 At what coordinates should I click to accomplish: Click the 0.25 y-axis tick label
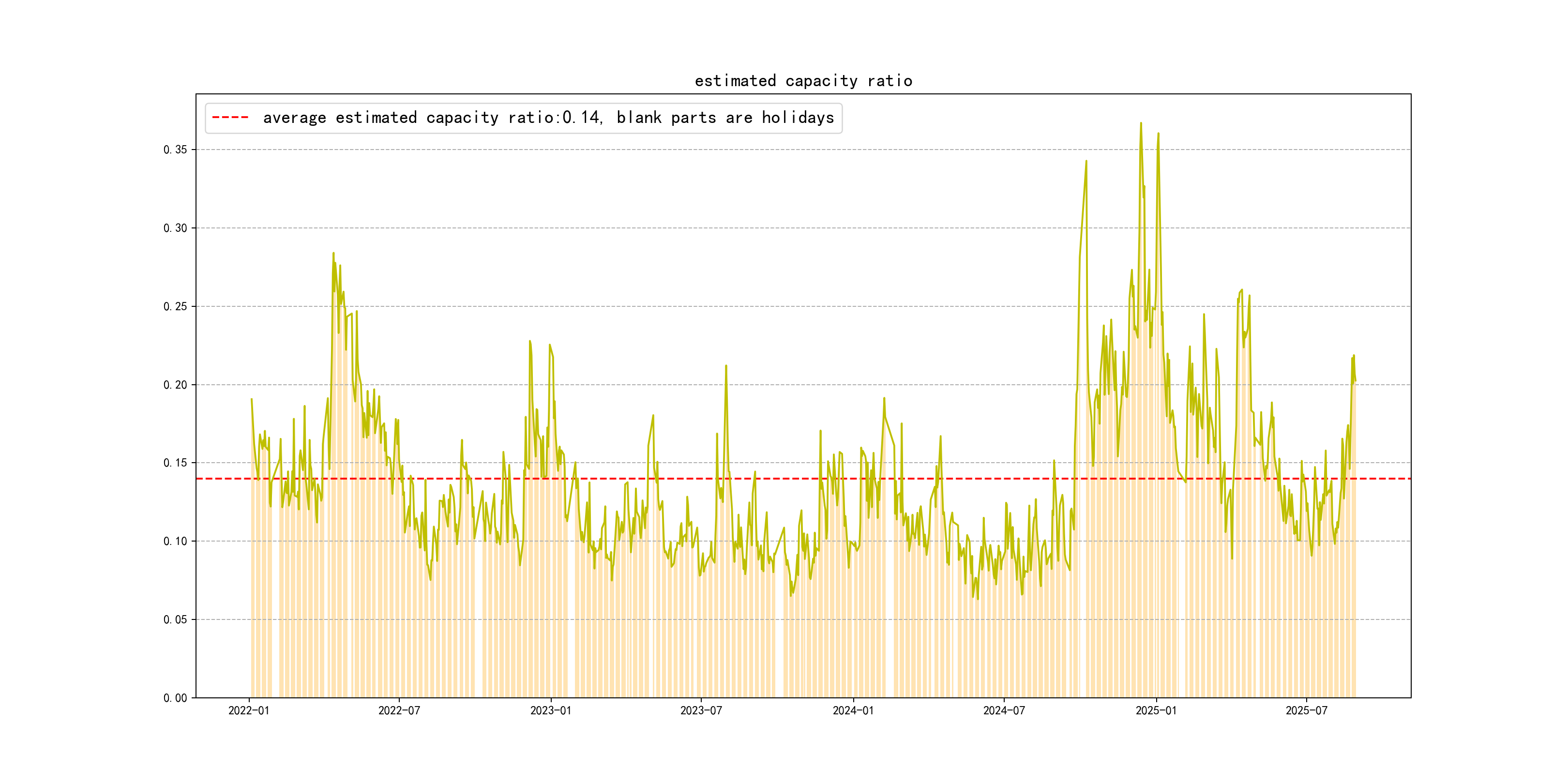click(x=175, y=306)
